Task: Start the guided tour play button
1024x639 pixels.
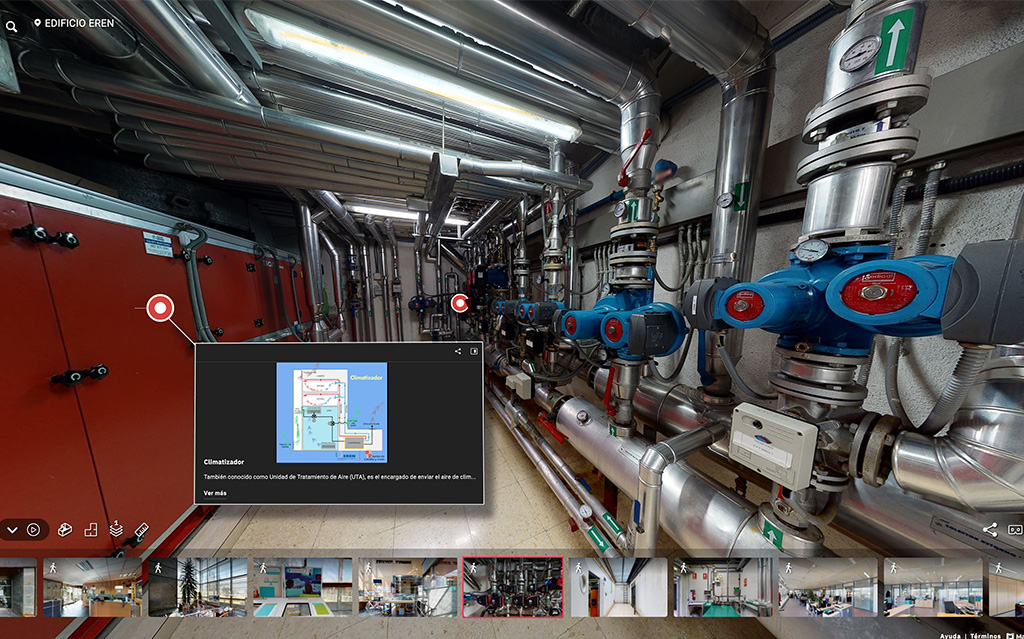Action: (x=33, y=530)
